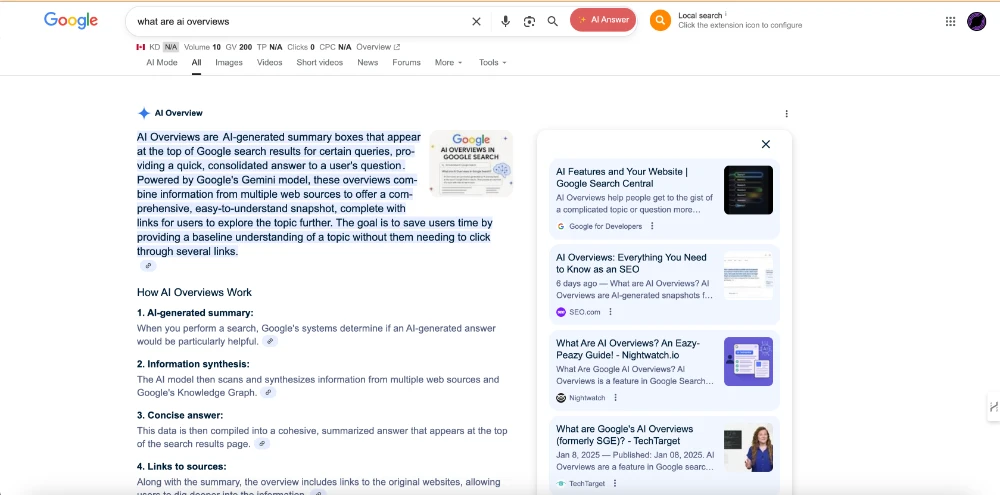This screenshot has height=495, width=1000.
Task: Click the Google logo
Action: tap(71, 20)
